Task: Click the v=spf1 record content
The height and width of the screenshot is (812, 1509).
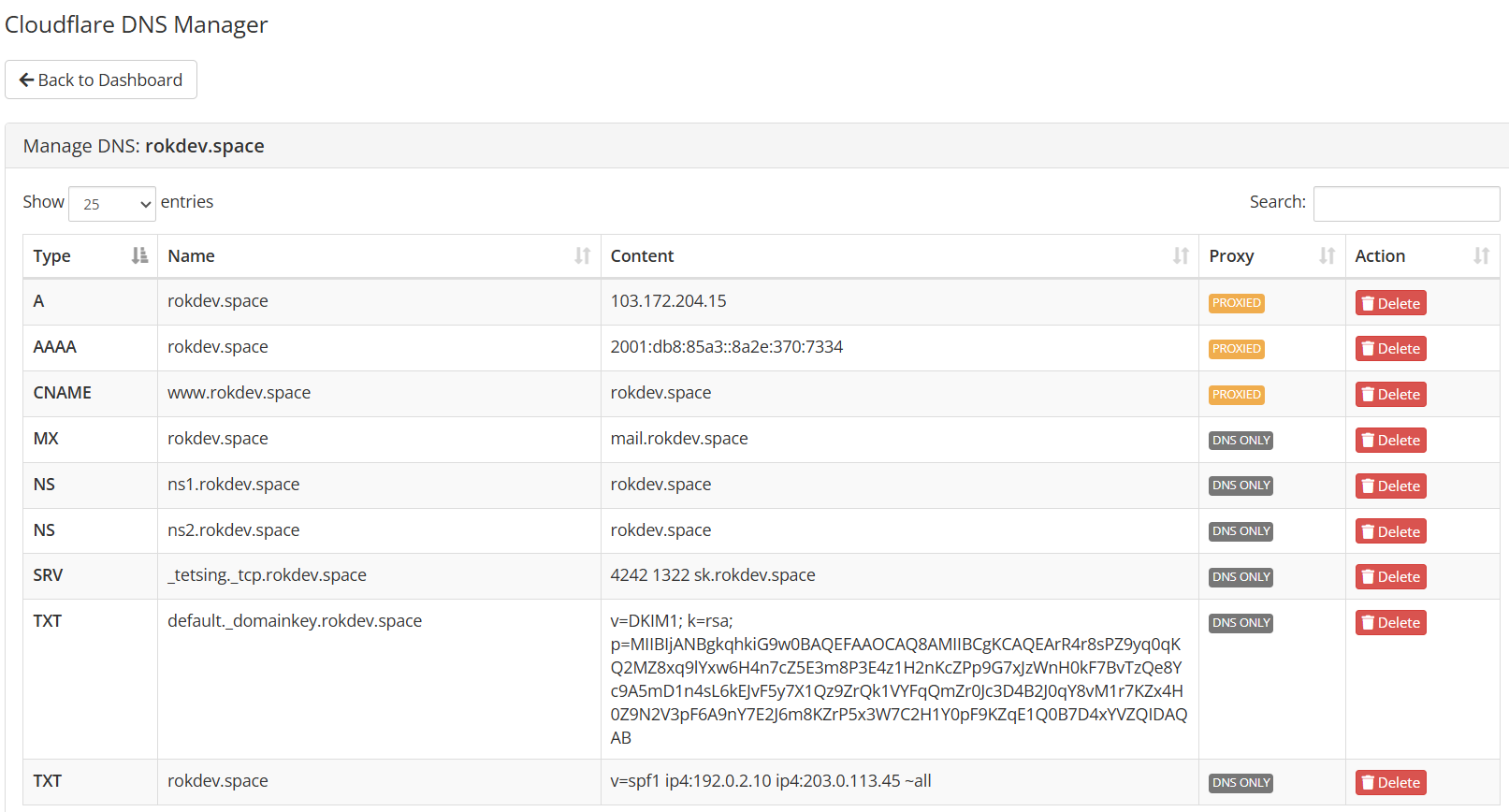Action: (x=770, y=781)
